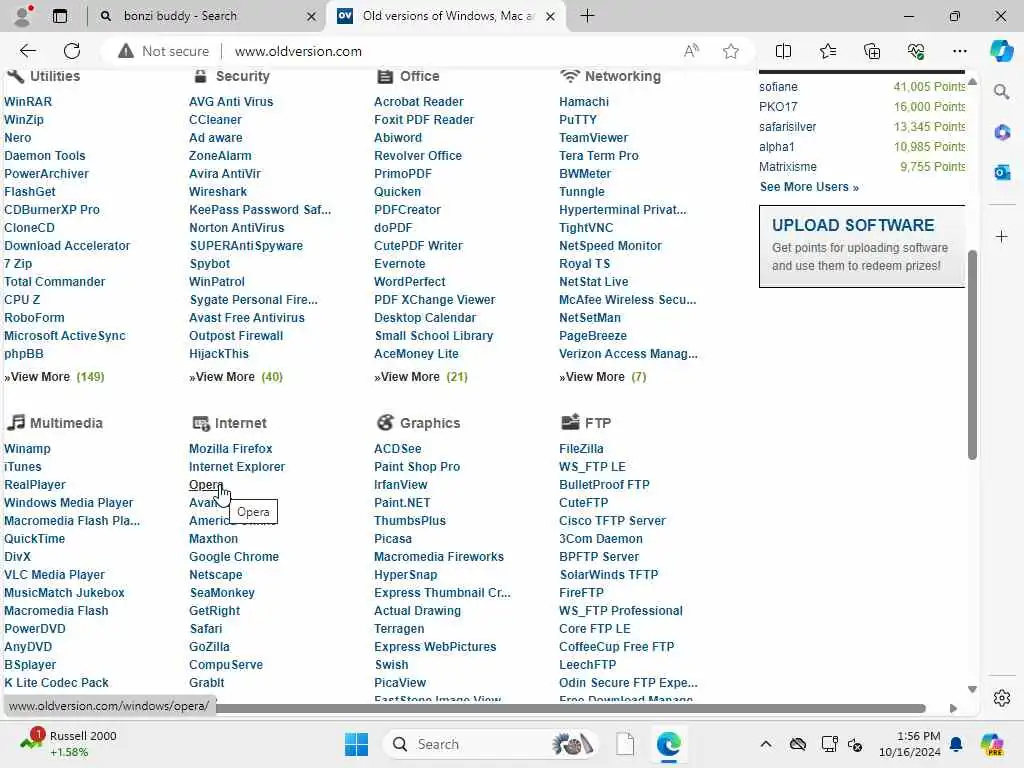This screenshot has height=768, width=1024.
Task: Expand View More under Security (40)
Action: coord(236,377)
